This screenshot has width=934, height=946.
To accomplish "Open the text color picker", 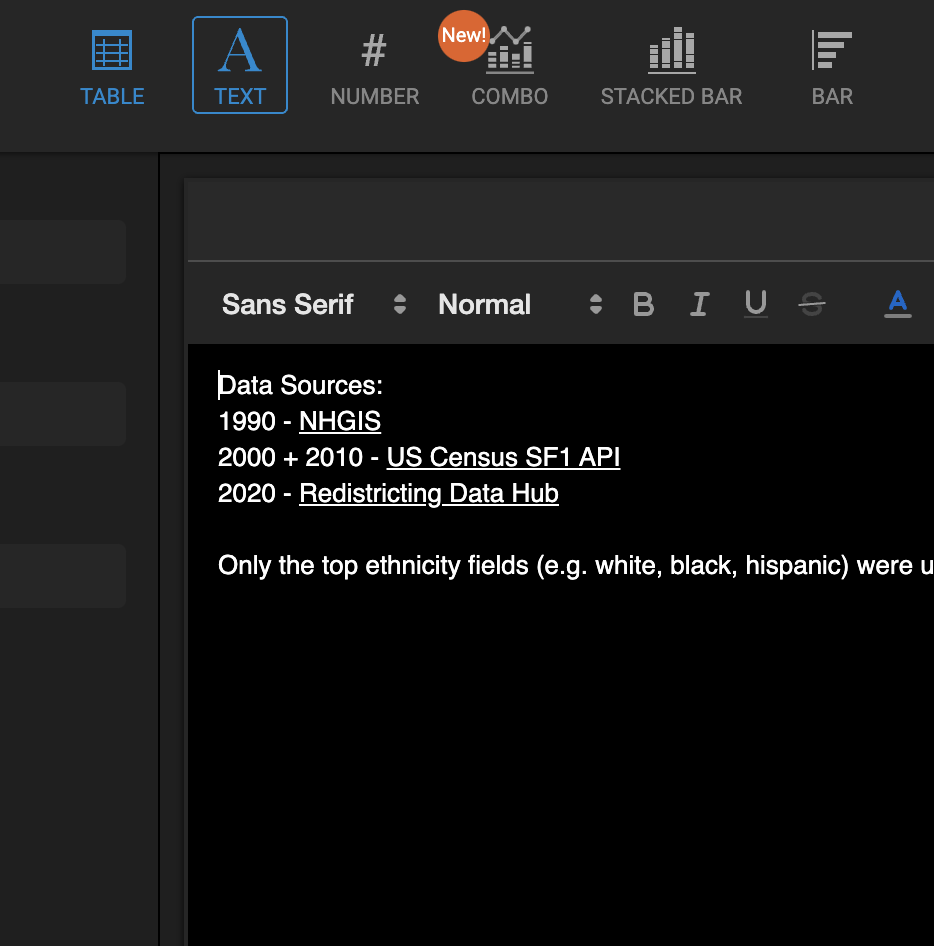I will click(x=897, y=304).
